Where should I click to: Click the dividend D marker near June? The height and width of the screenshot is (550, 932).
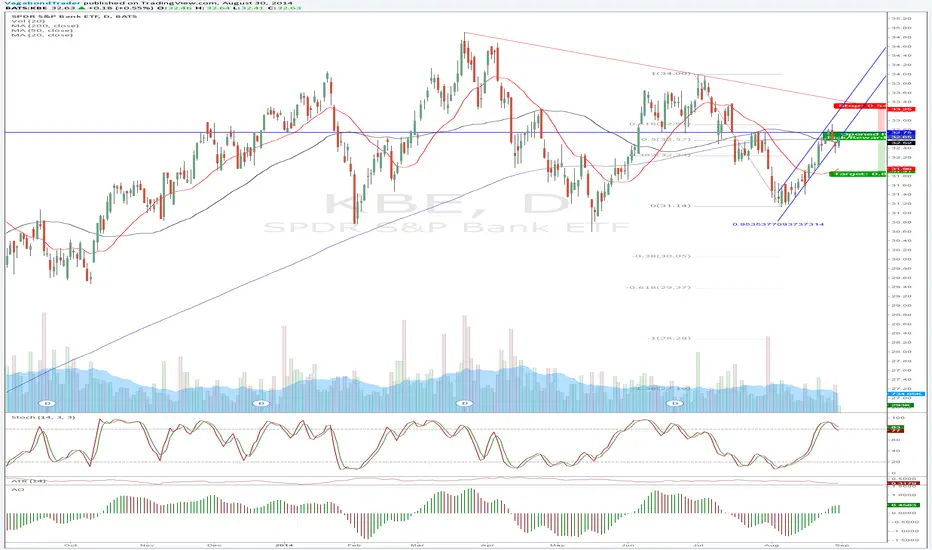coord(675,403)
